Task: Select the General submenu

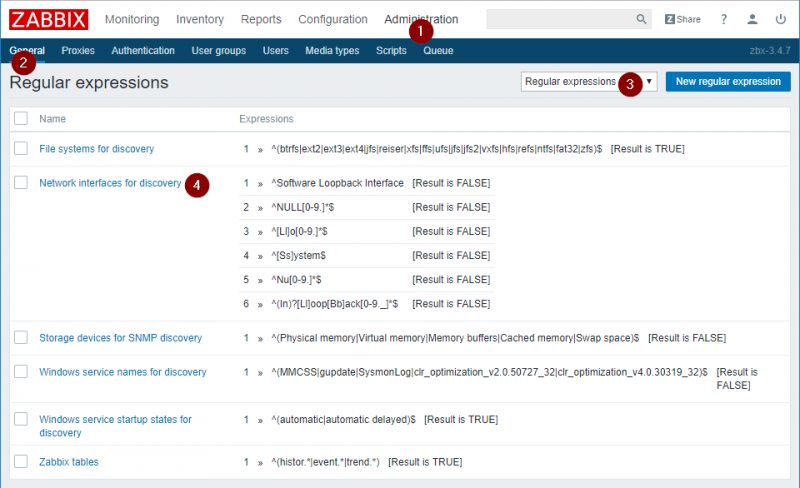Action: 27,51
